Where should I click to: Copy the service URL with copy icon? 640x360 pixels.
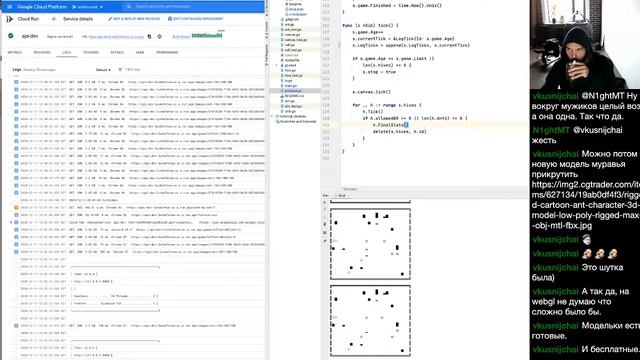point(149,36)
